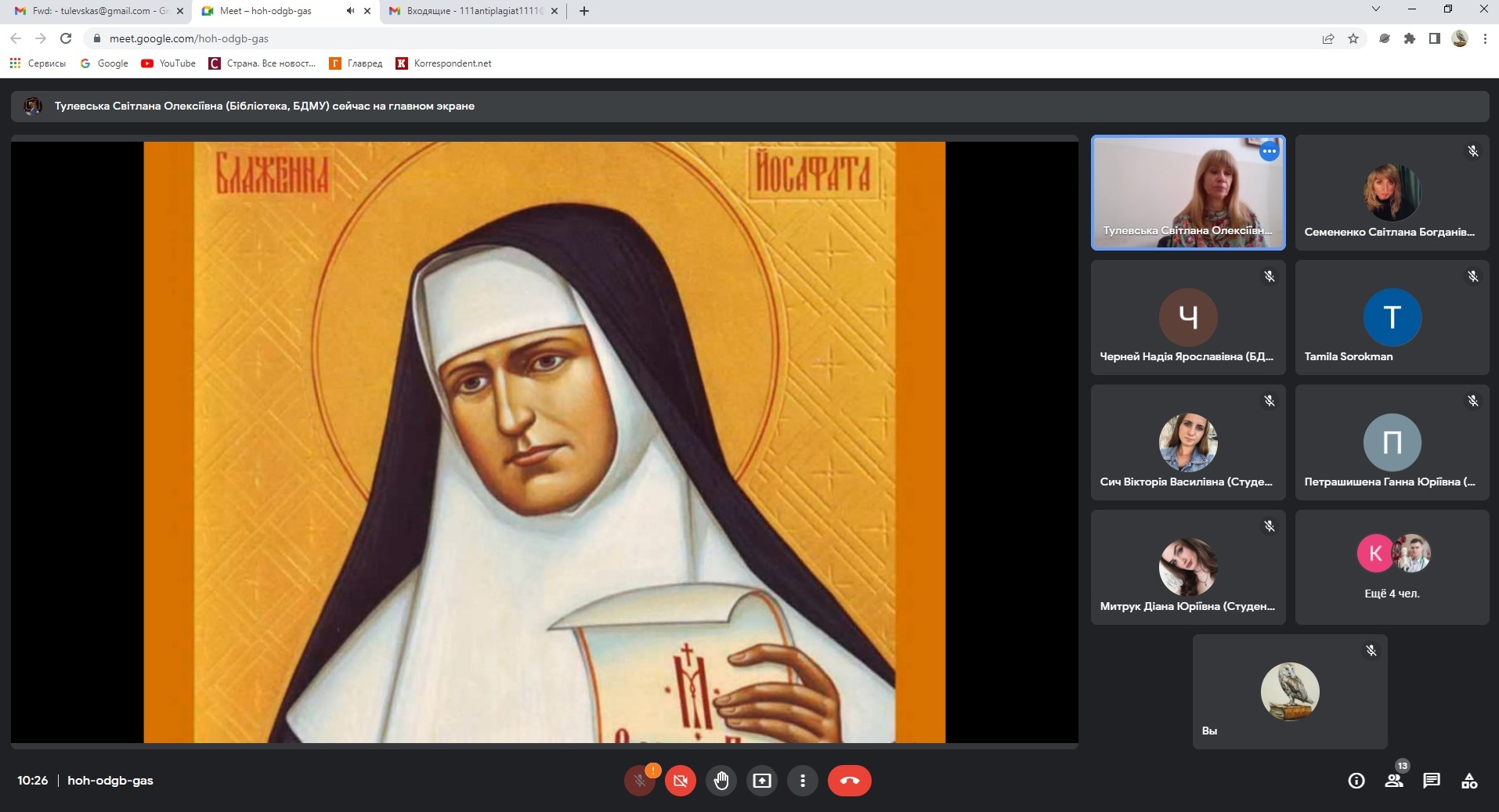This screenshot has height=812, width=1499.
Task: Open the Chrome extensions puzzle icon
Action: [x=1410, y=38]
